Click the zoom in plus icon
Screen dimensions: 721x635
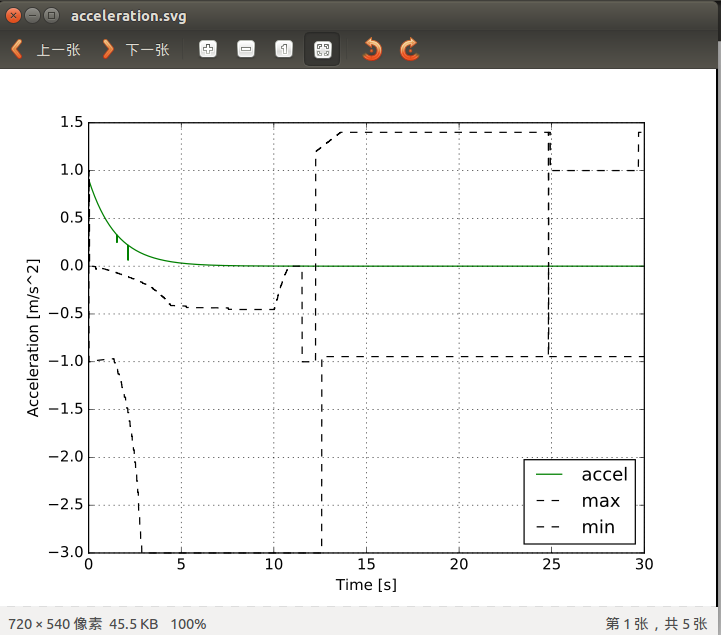[207, 49]
